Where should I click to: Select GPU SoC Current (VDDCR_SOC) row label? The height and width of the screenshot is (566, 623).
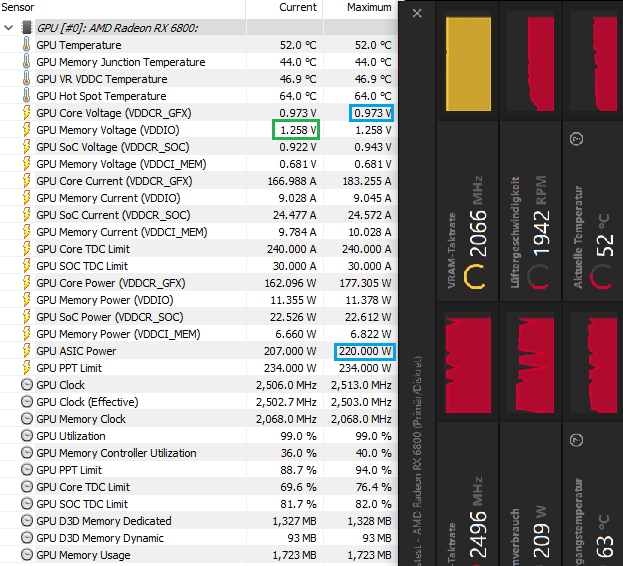[113, 215]
